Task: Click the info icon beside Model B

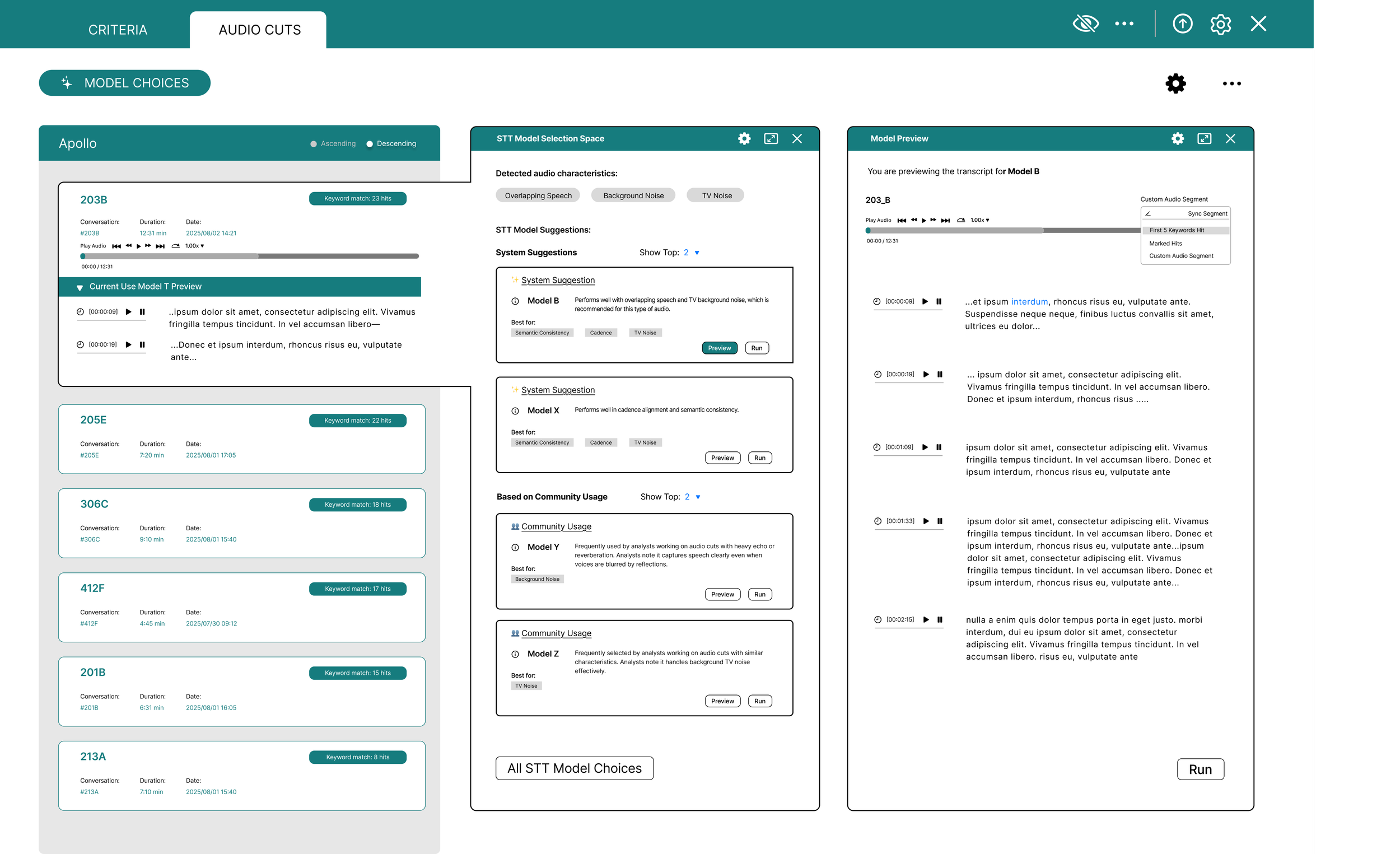Action: click(x=515, y=301)
